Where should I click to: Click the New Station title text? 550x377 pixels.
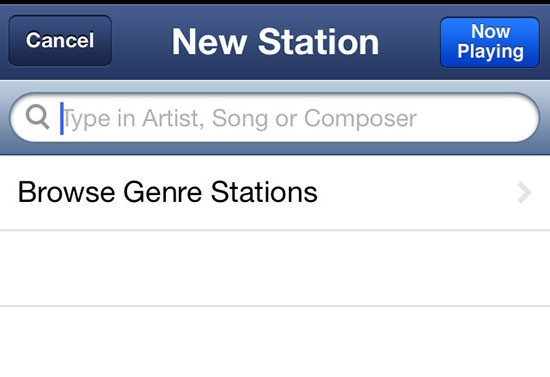tap(275, 42)
